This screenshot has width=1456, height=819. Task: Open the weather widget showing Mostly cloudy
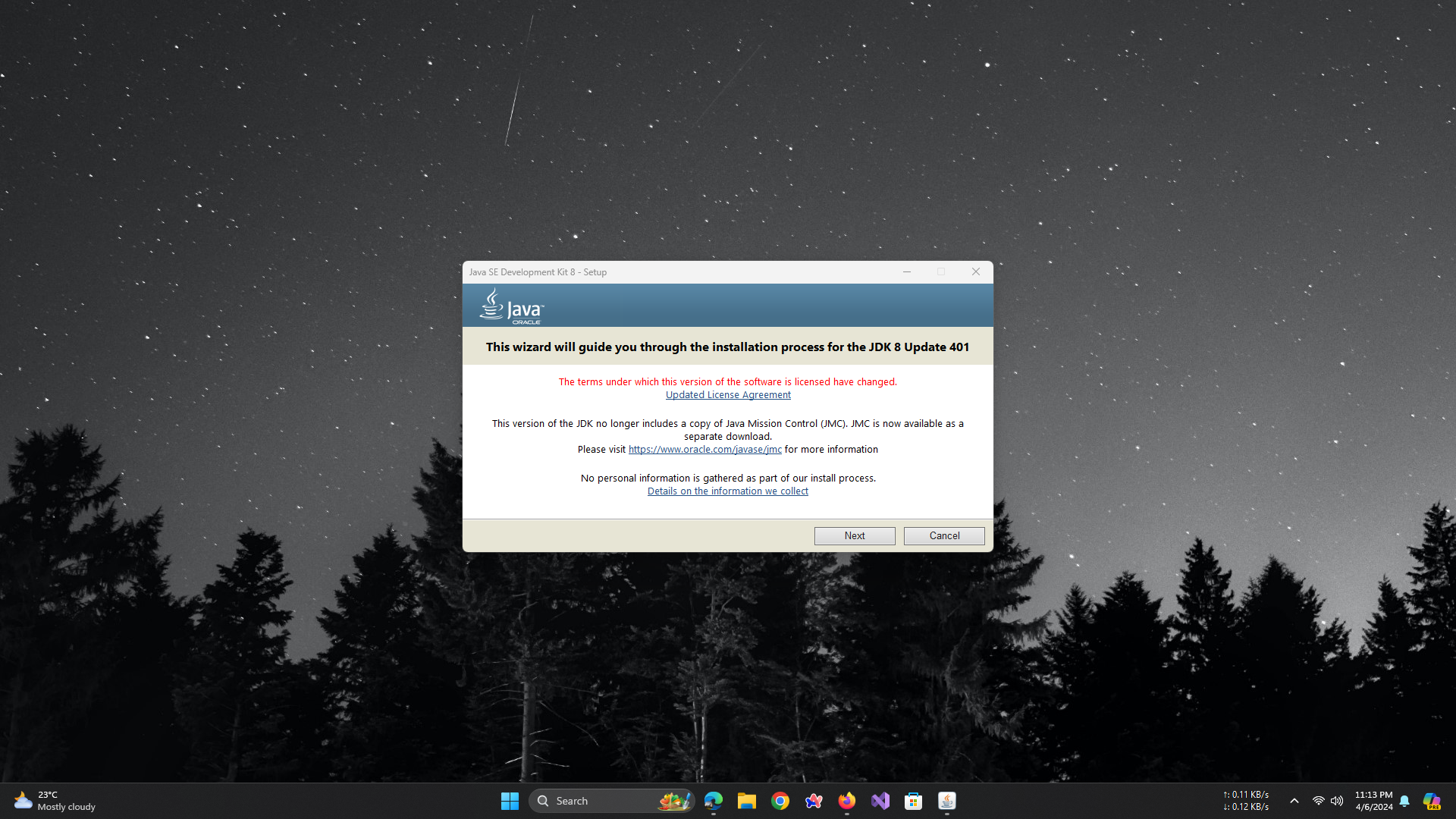(x=55, y=801)
